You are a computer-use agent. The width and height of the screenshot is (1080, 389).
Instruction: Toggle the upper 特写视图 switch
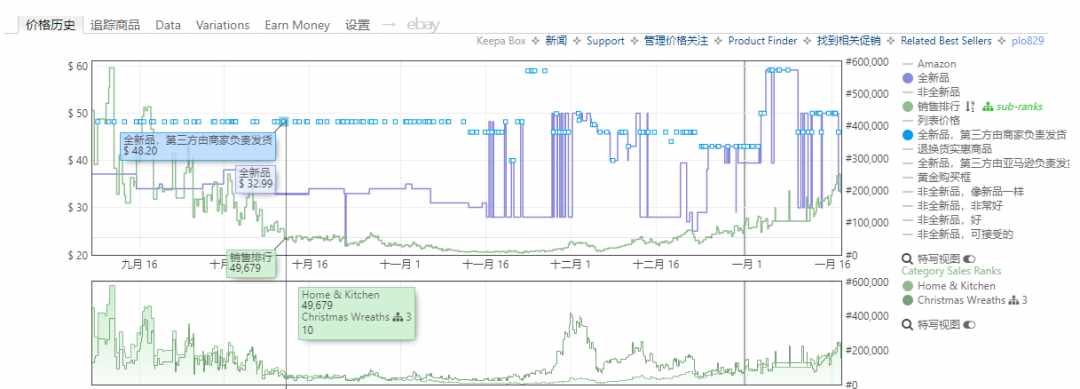tap(970, 259)
